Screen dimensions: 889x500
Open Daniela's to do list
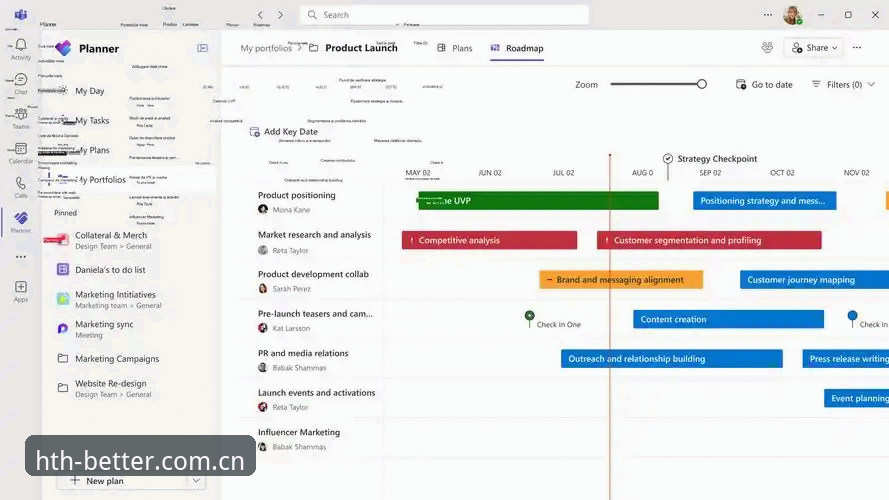pyautogui.click(x=110, y=270)
